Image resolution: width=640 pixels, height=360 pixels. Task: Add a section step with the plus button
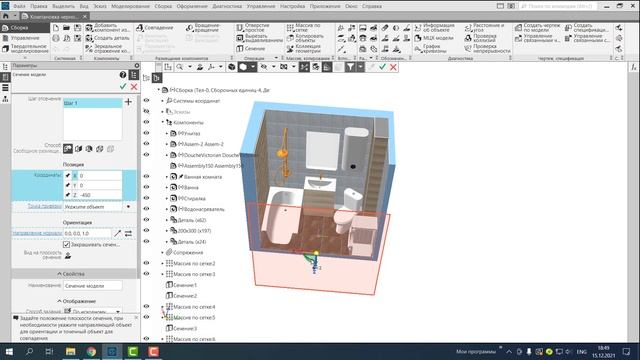[128, 102]
